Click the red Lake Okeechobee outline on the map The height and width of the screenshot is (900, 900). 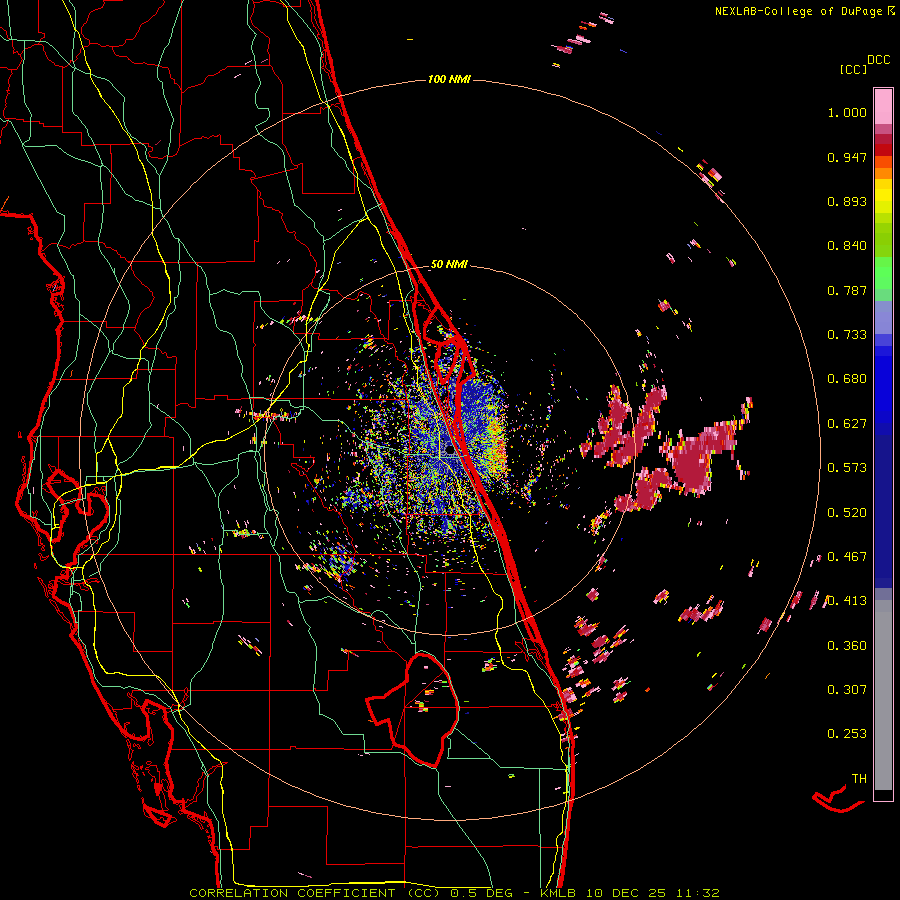point(414,710)
